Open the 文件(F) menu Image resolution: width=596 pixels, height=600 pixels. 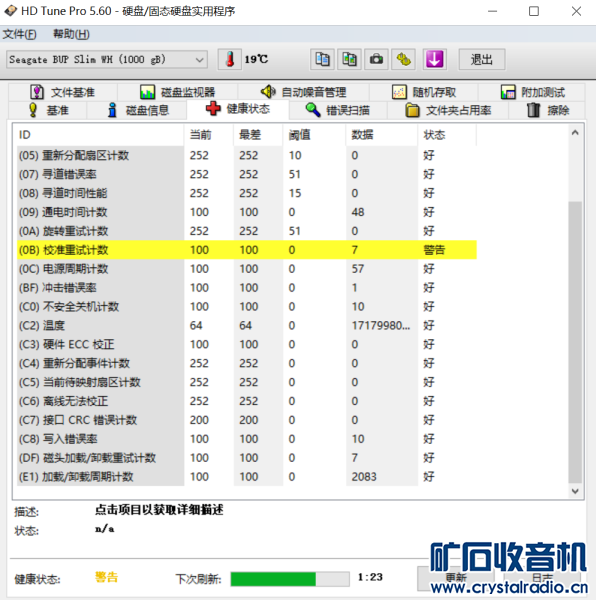(20, 34)
